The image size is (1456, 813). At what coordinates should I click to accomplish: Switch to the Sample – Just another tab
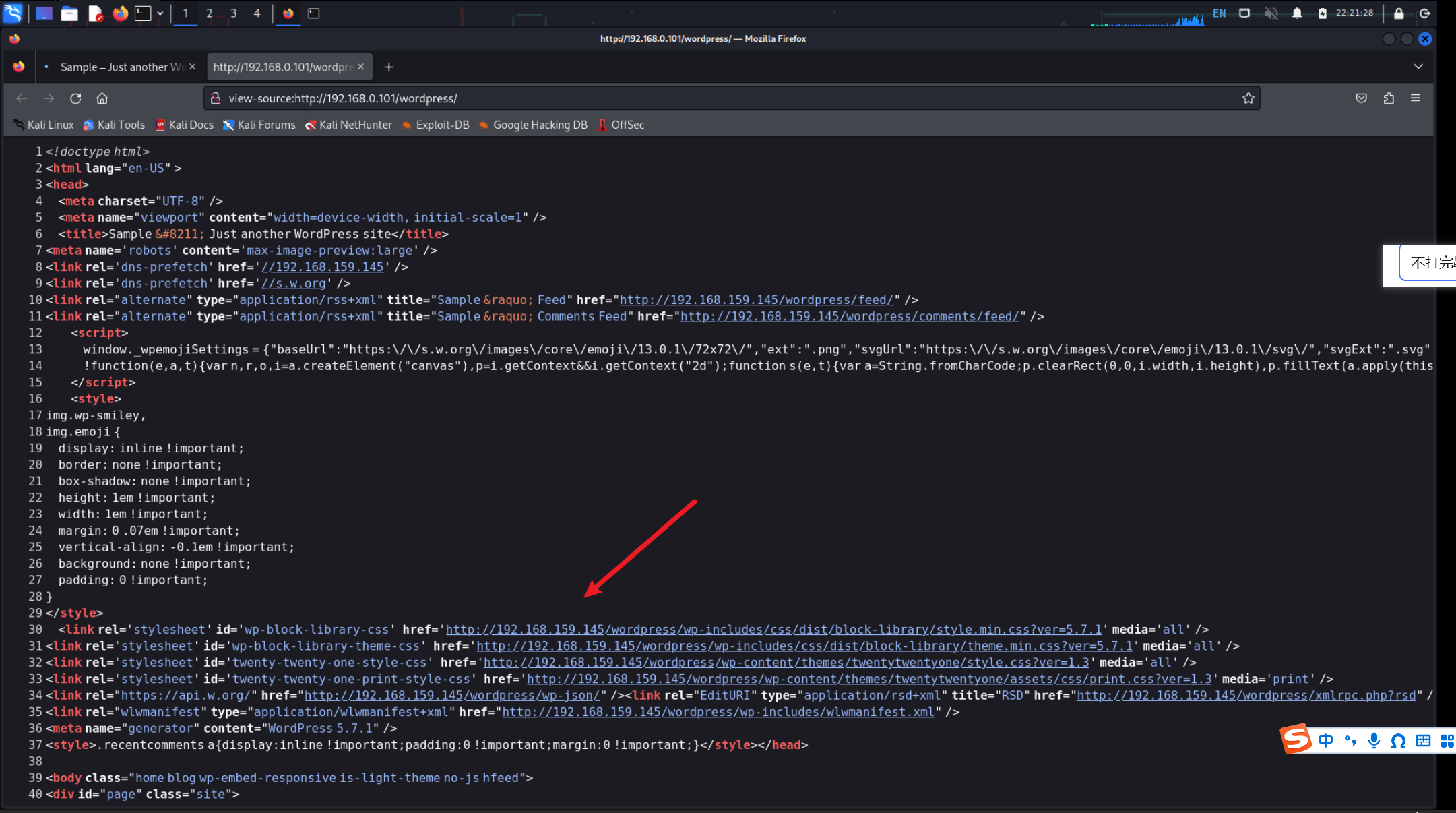tap(121, 67)
